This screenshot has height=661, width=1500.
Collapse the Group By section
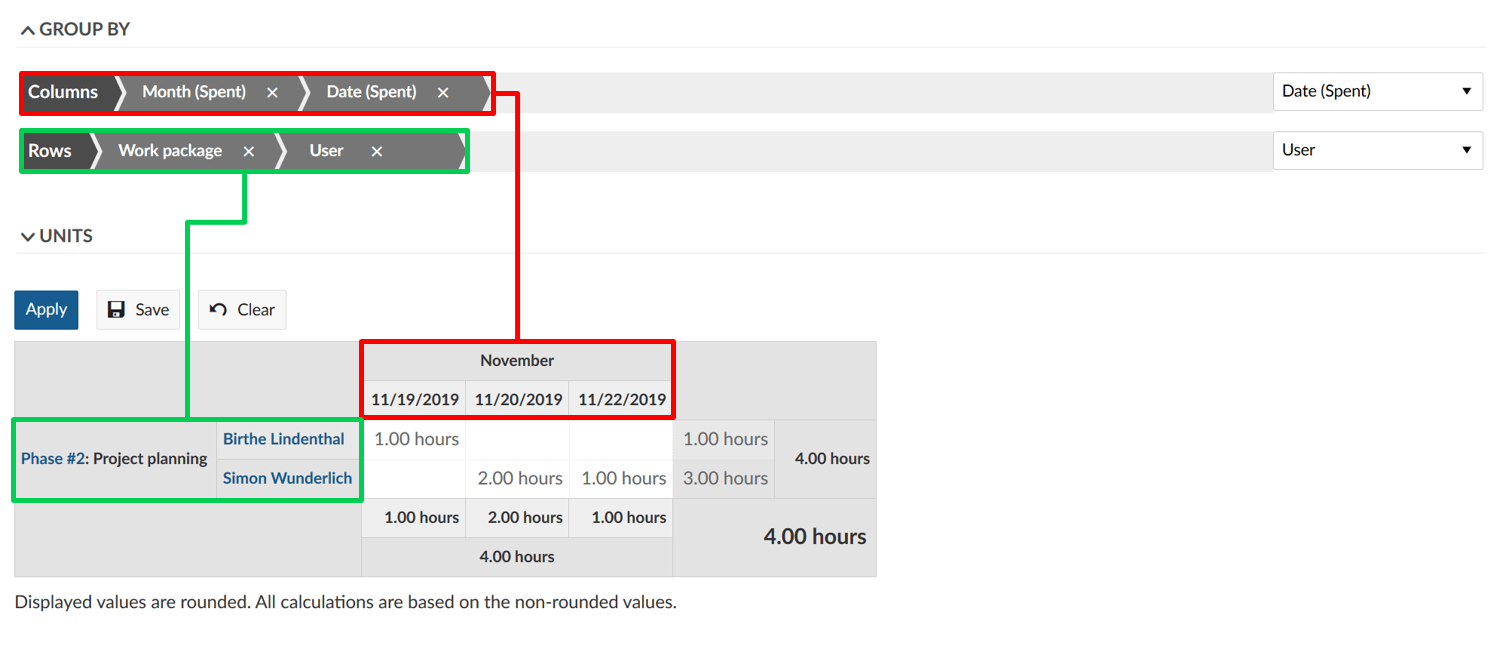pyautogui.click(x=75, y=29)
